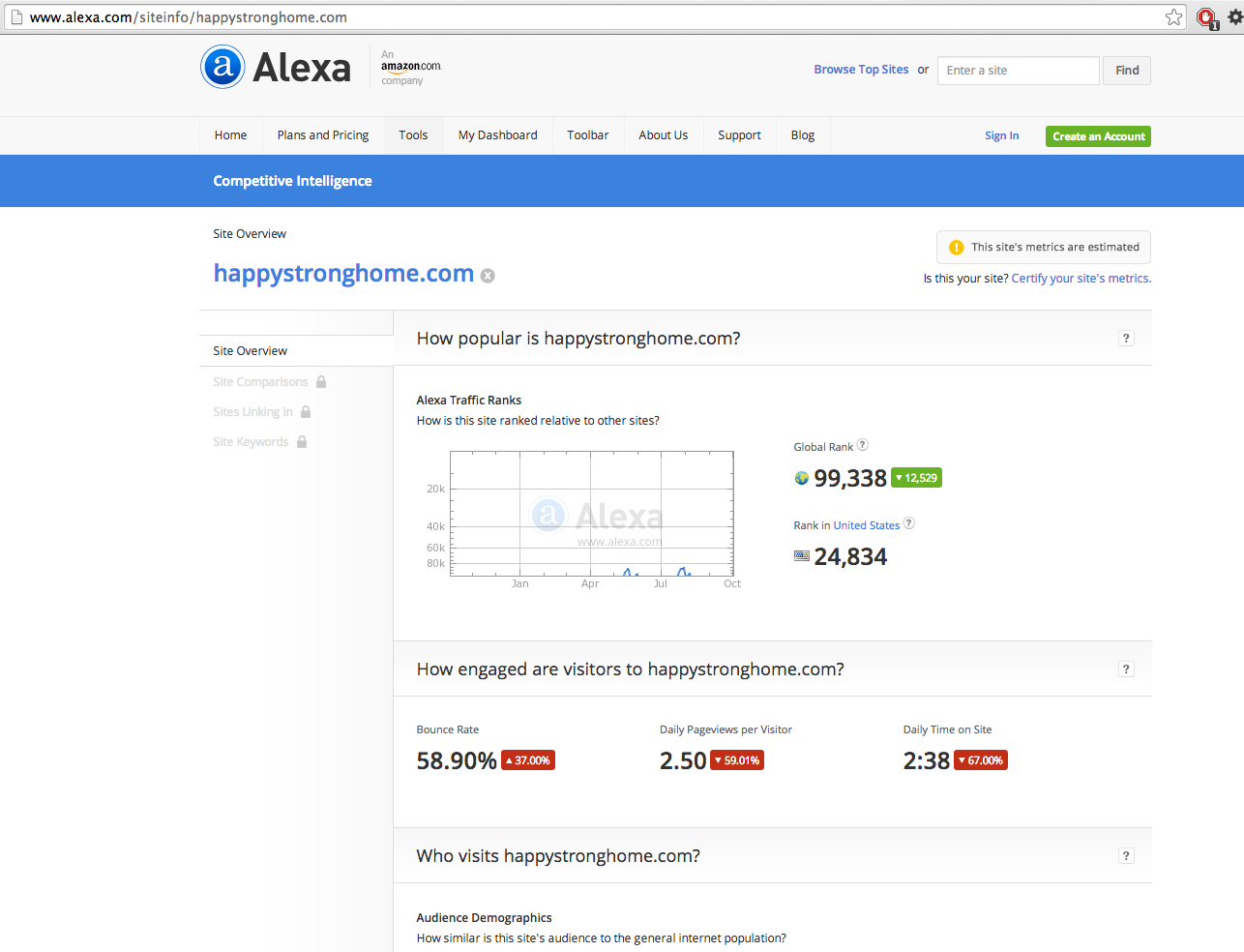The height and width of the screenshot is (952, 1244).
Task: Click Certify your site's metrics link
Action: [x=1081, y=279]
